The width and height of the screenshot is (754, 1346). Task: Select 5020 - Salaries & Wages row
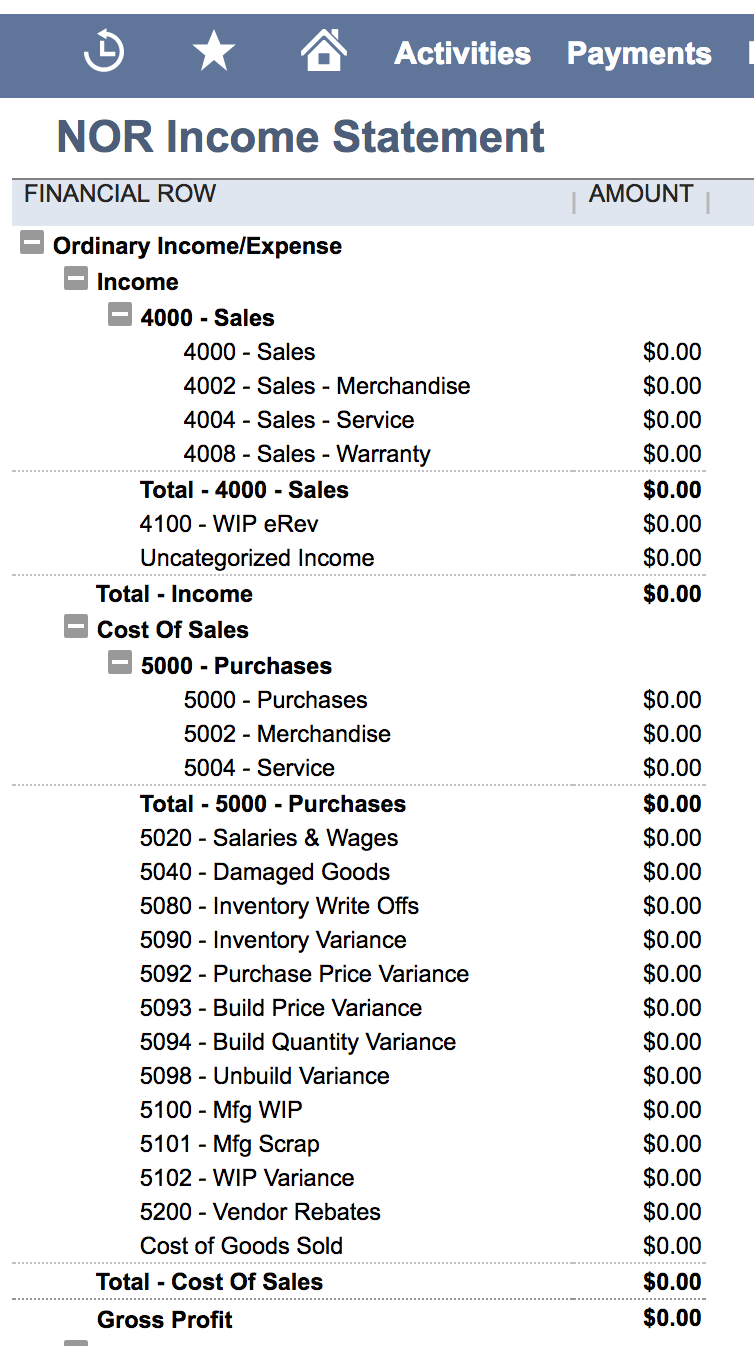[x=359, y=838]
